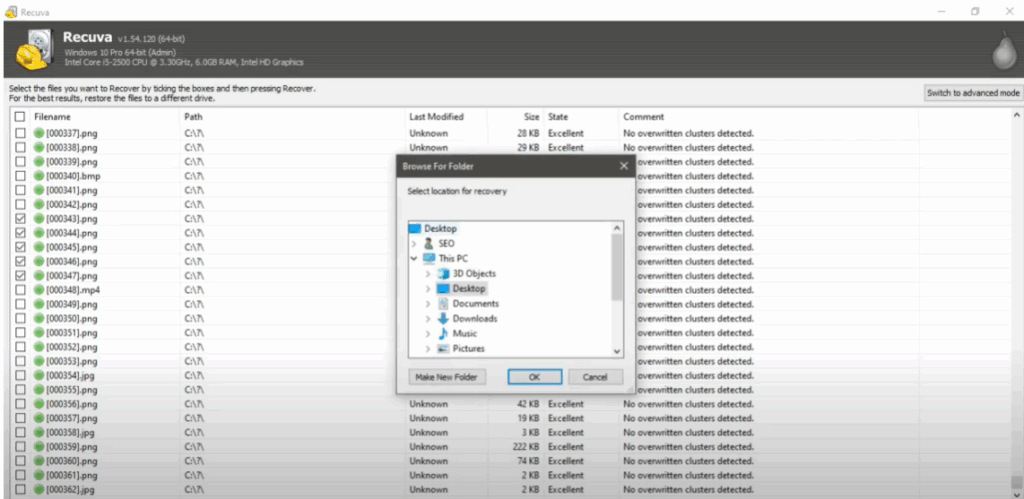Select filename [000360].png row
Image resolution: width=1024 pixels, height=499 pixels.
pos(72,461)
